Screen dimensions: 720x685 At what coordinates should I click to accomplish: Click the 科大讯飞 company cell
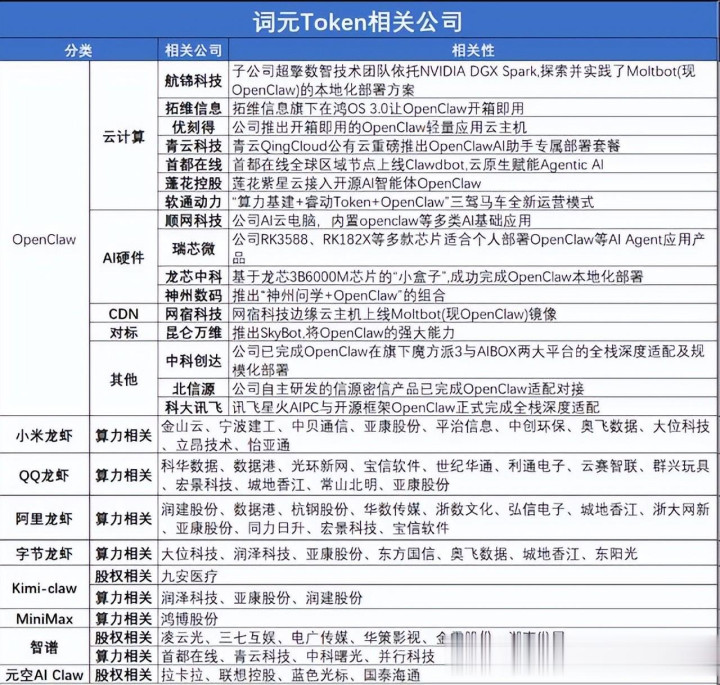coord(193,407)
